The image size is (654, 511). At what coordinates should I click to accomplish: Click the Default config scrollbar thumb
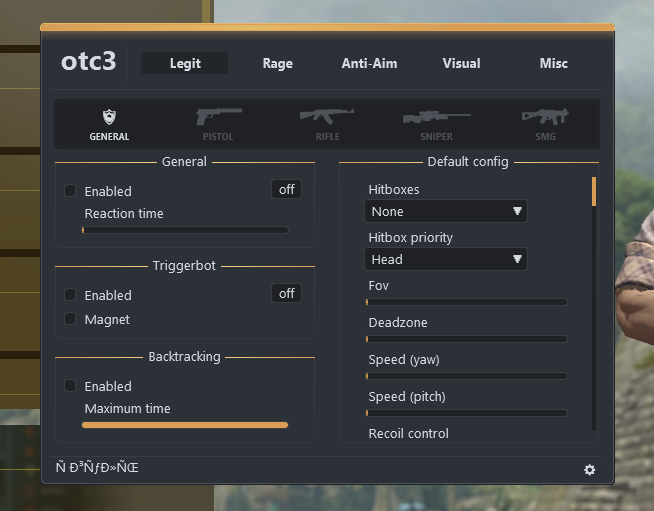594,191
